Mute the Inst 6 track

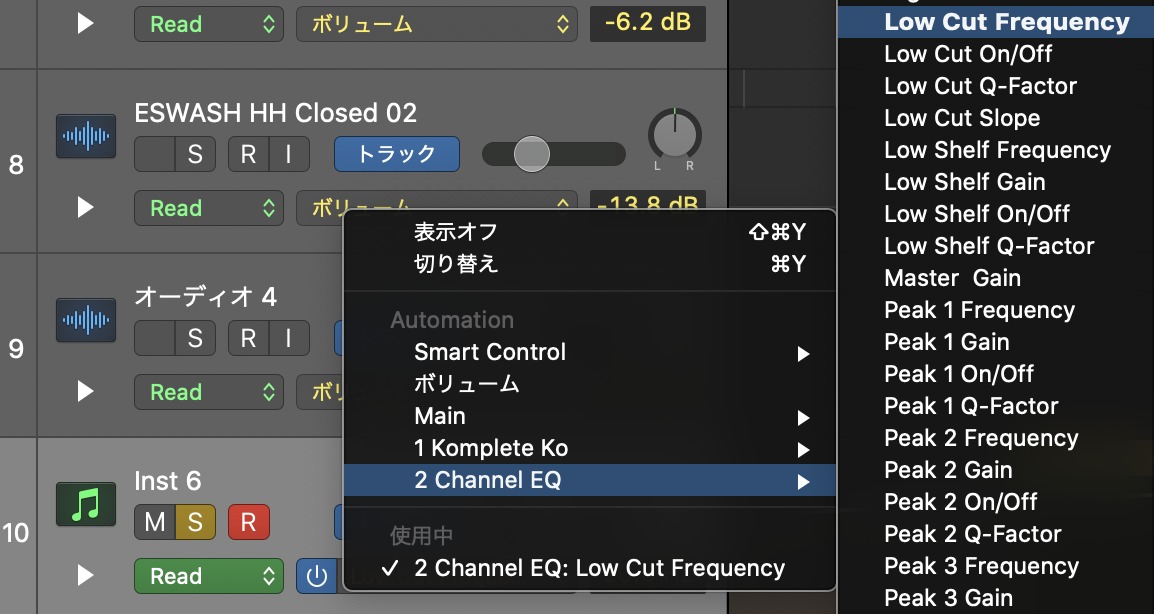click(x=155, y=522)
